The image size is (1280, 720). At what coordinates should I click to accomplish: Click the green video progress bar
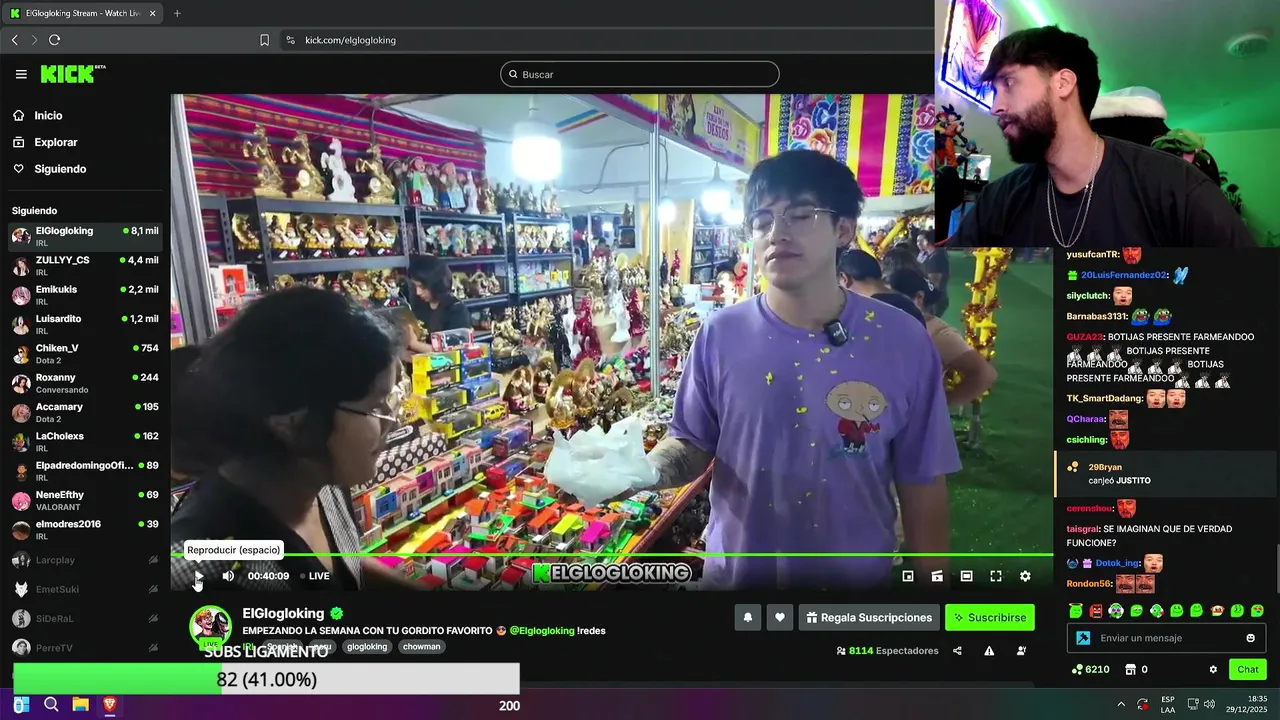coord(612,554)
